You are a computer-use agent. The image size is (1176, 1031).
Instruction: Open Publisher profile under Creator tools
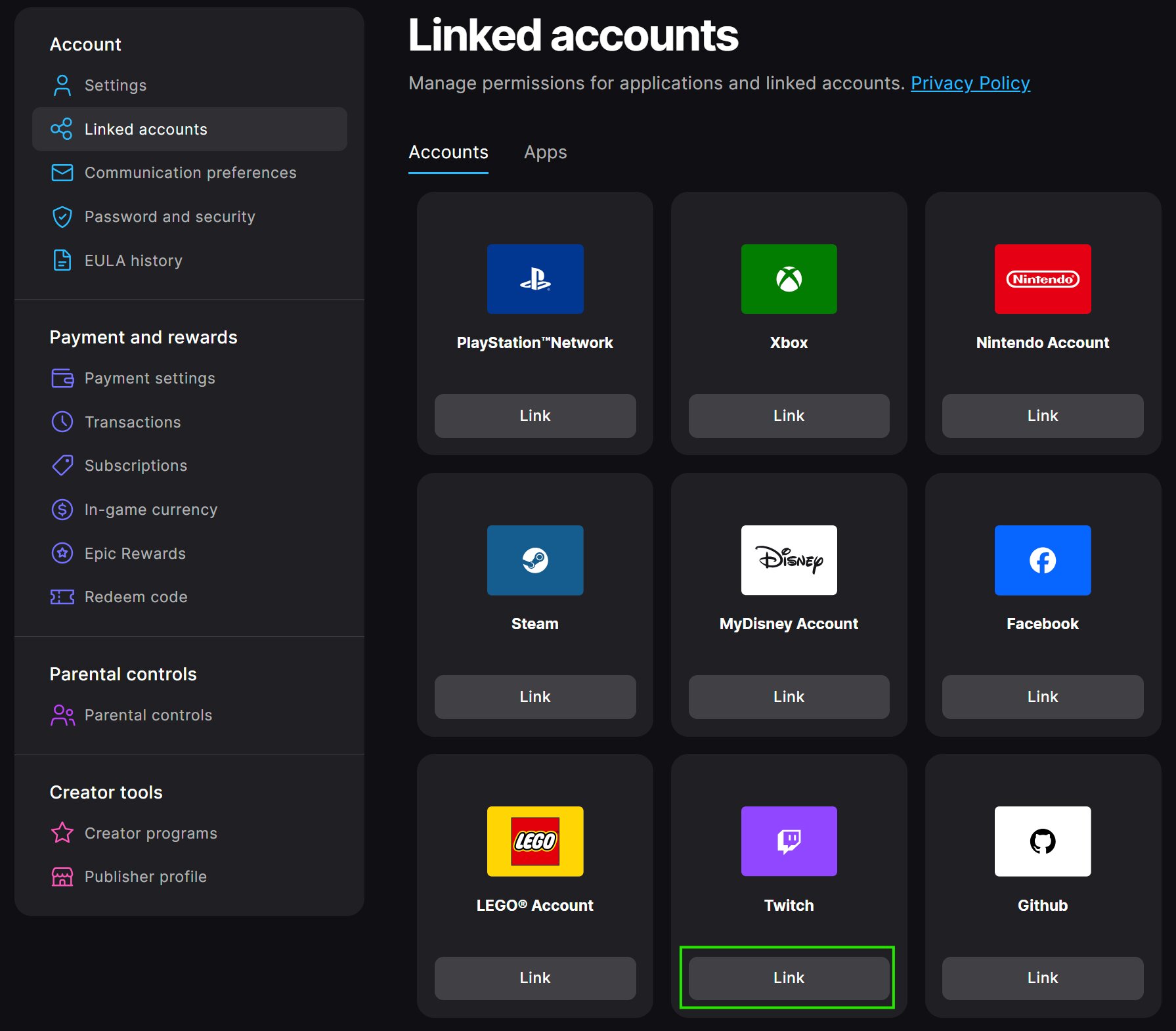coord(145,877)
